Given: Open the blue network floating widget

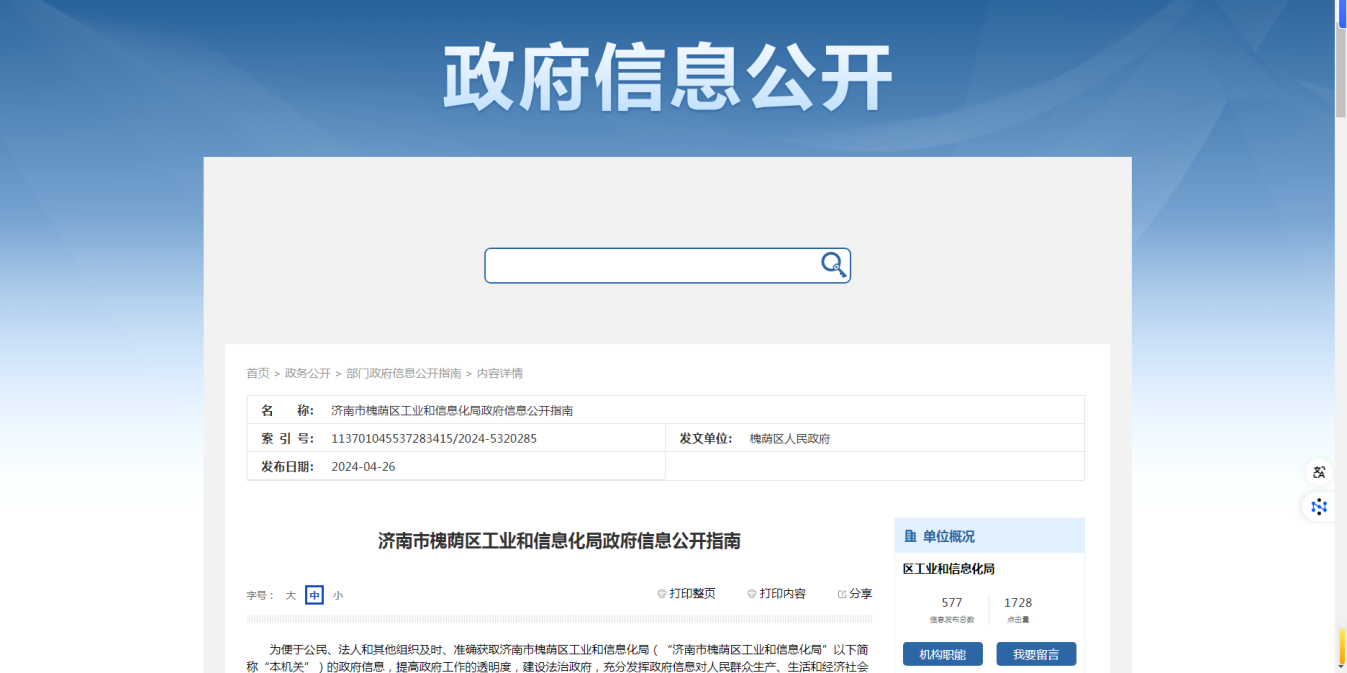Looking at the screenshot, I should coord(1319,507).
